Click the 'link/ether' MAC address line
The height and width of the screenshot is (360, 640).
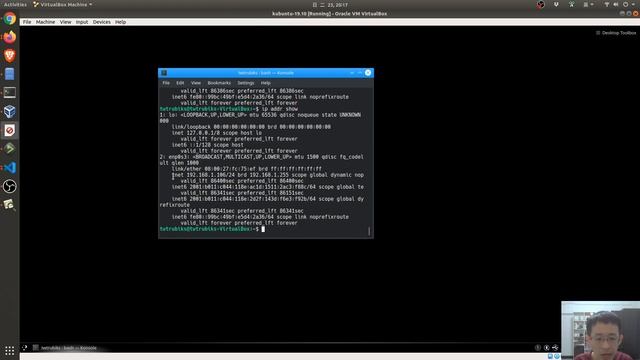point(247,169)
